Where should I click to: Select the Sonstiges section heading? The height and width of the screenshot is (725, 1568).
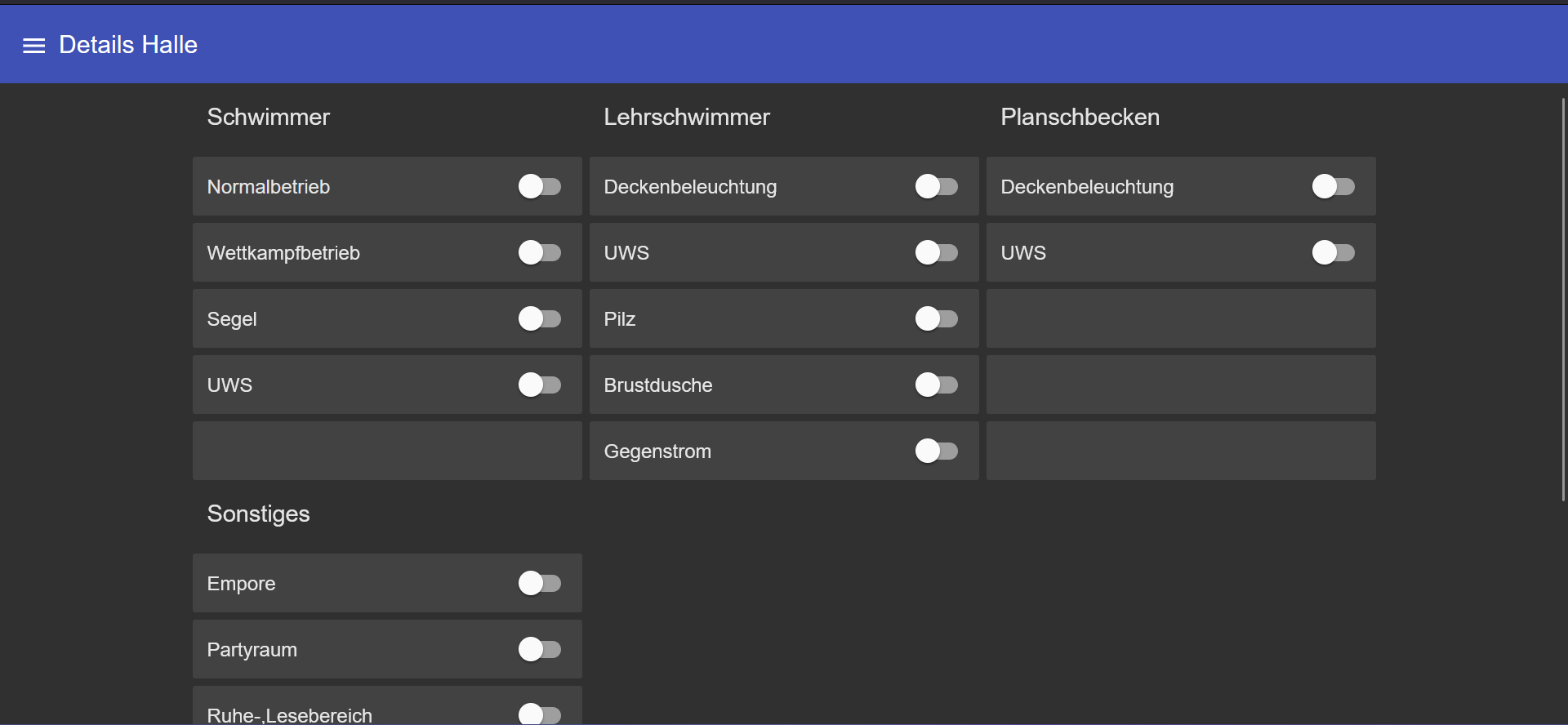(258, 514)
